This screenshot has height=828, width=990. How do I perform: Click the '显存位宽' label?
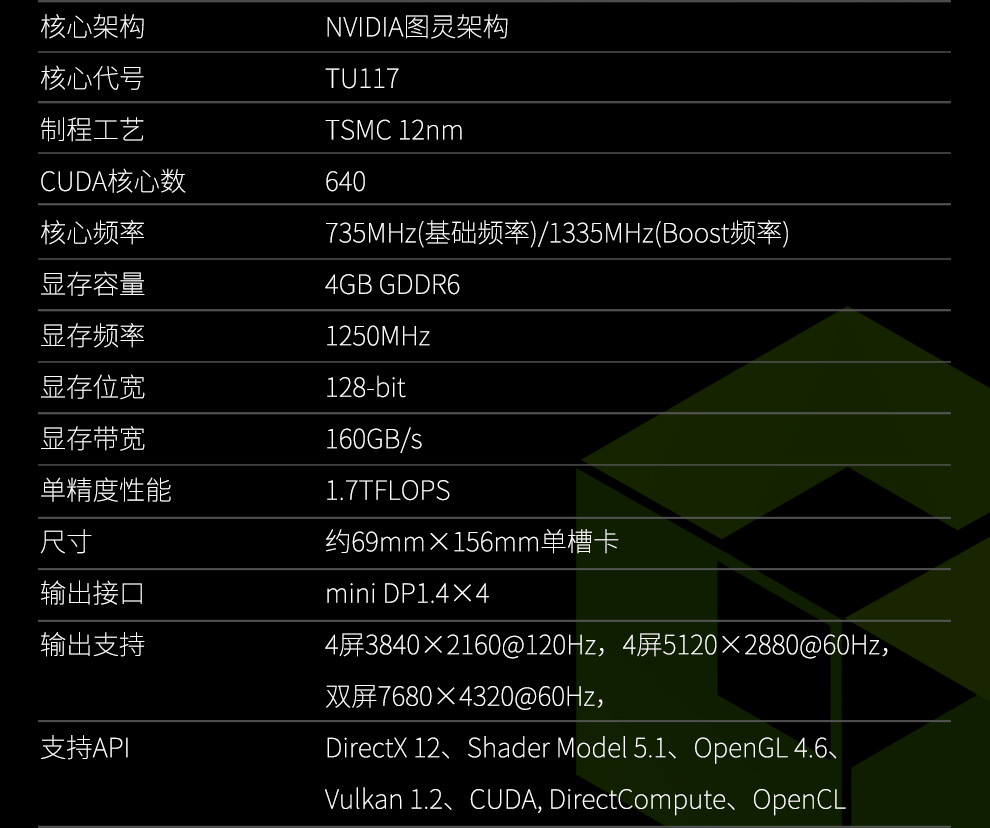[x=93, y=388]
